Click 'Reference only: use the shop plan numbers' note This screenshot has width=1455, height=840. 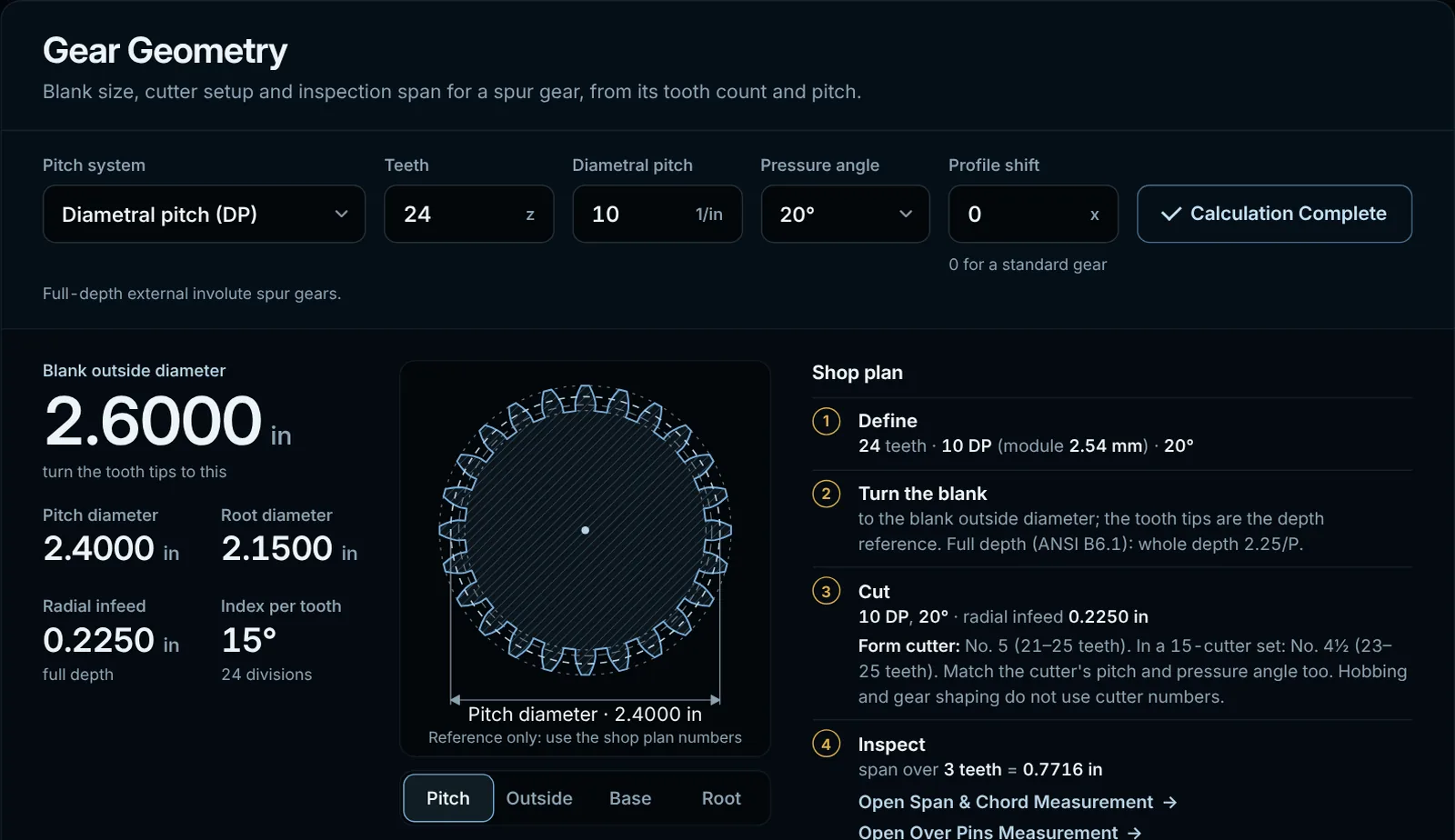(585, 737)
